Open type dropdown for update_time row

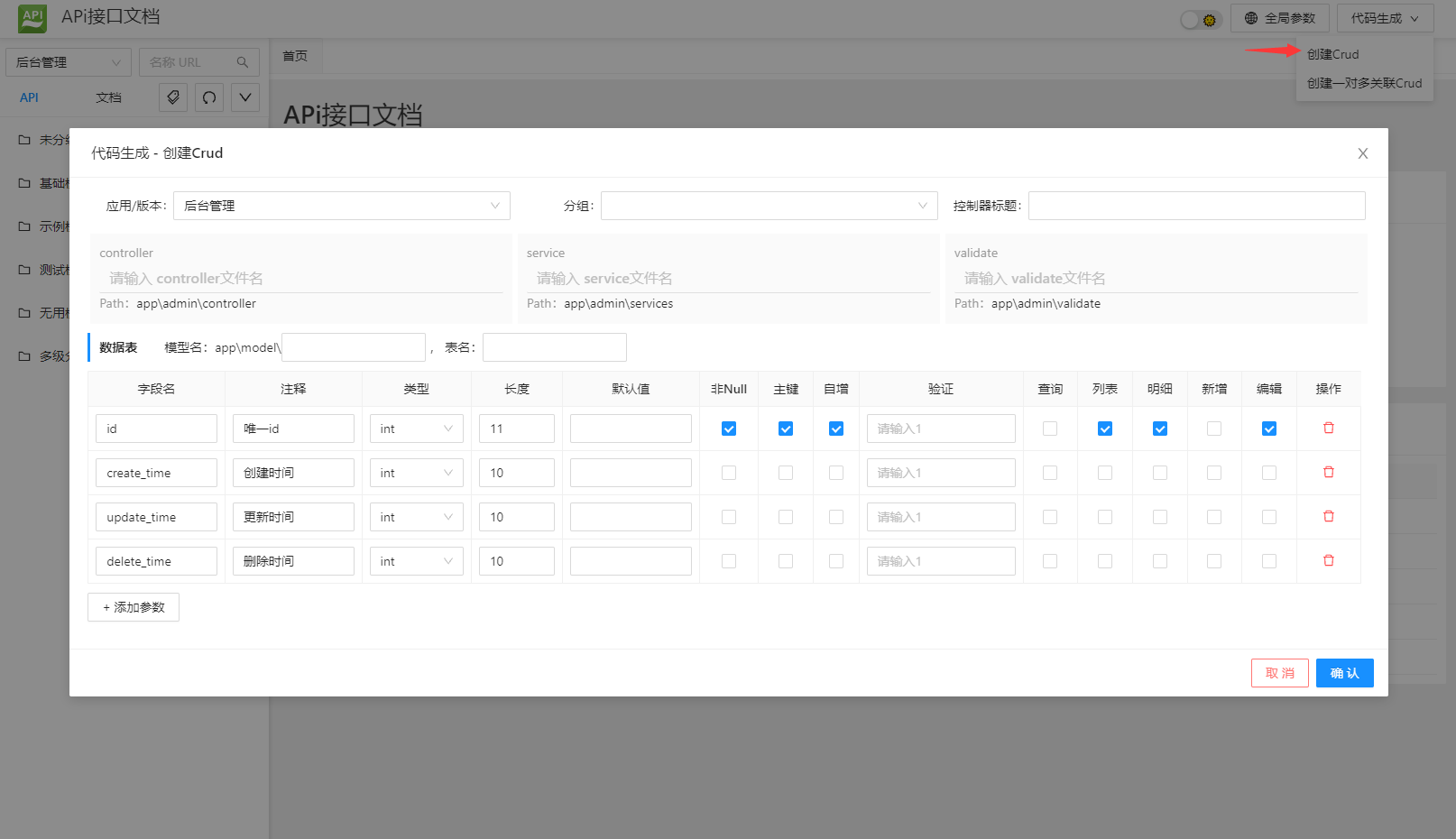416,517
